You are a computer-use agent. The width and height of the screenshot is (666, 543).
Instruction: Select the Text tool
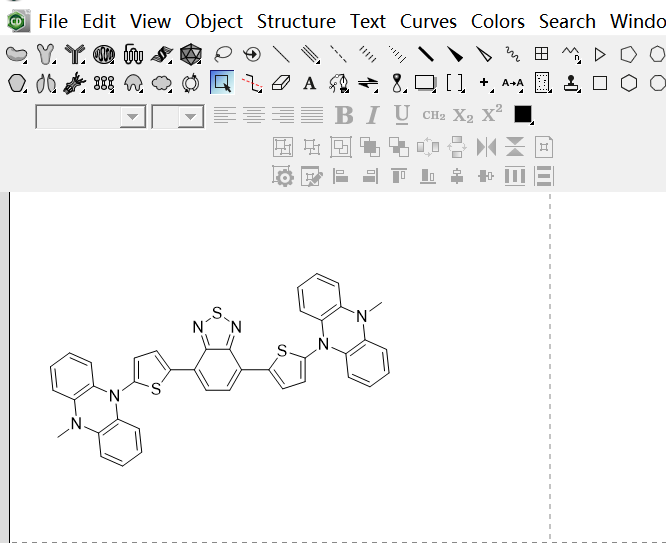pos(310,83)
